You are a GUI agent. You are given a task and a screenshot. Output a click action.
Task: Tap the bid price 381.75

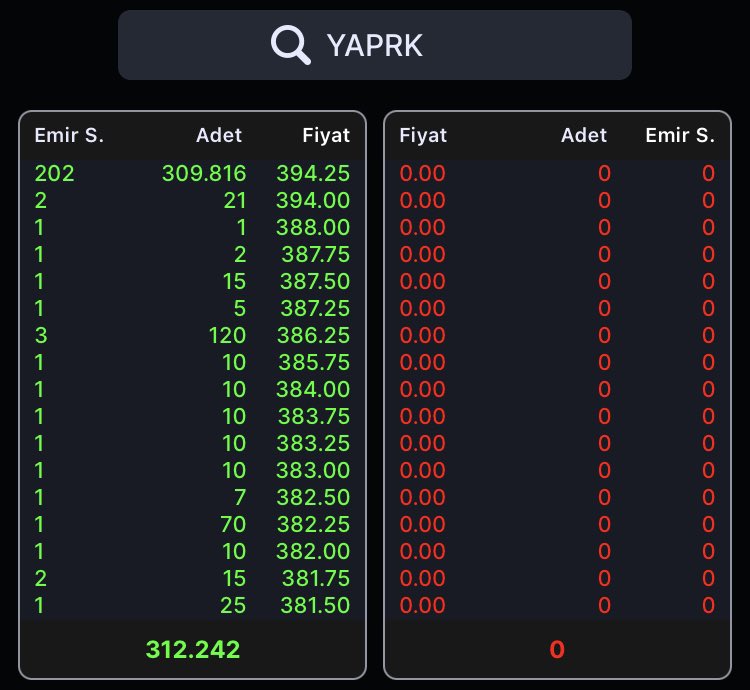click(x=316, y=579)
